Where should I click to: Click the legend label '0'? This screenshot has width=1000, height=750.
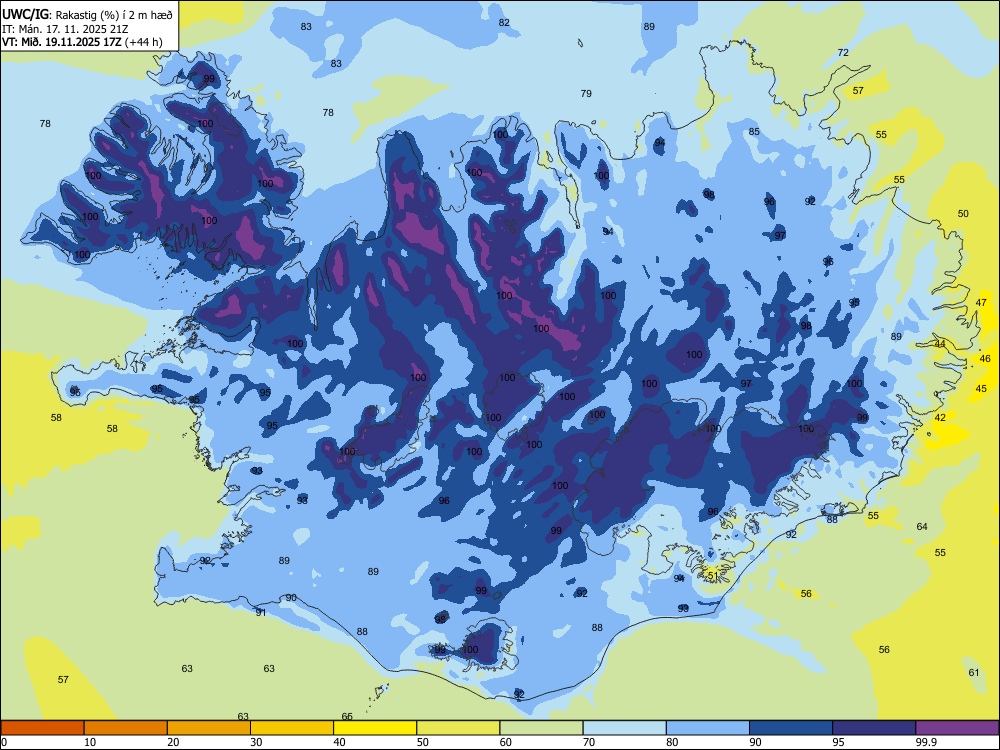pos(4,742)
